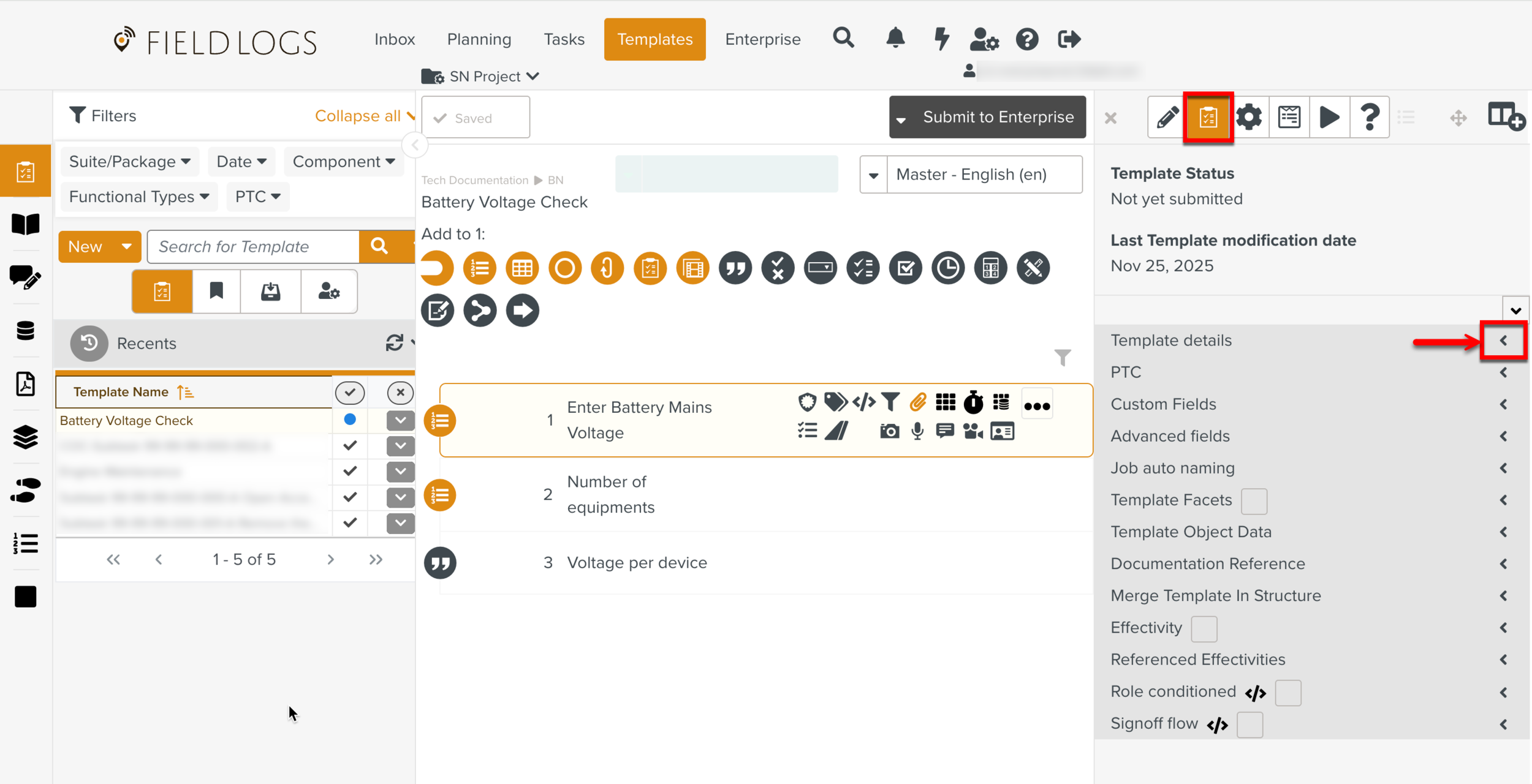Toggle the Template Facets checkbox
This screenshot has width=1532, height=784.
point(1254,501)
